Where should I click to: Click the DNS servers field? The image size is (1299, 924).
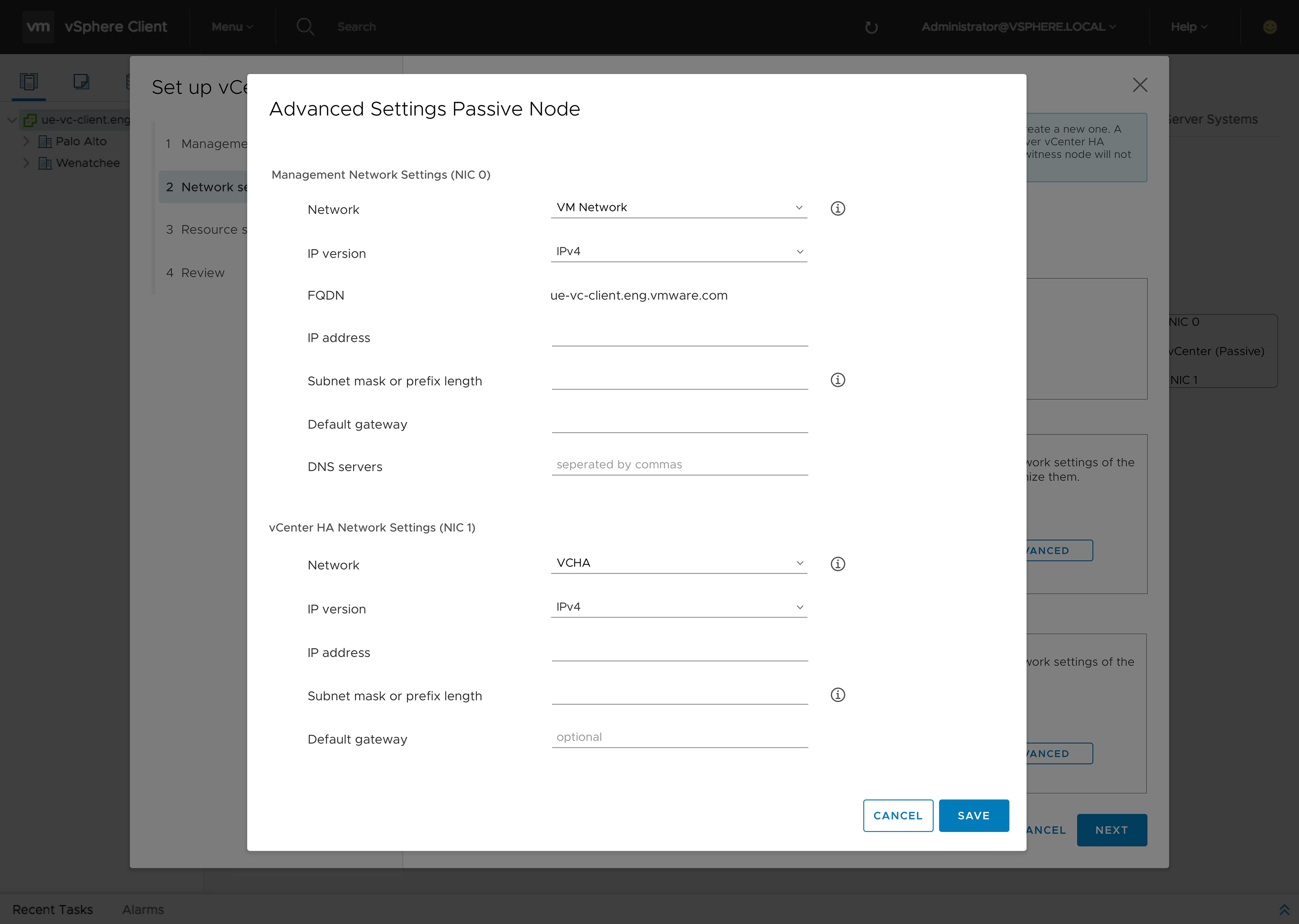680,465
